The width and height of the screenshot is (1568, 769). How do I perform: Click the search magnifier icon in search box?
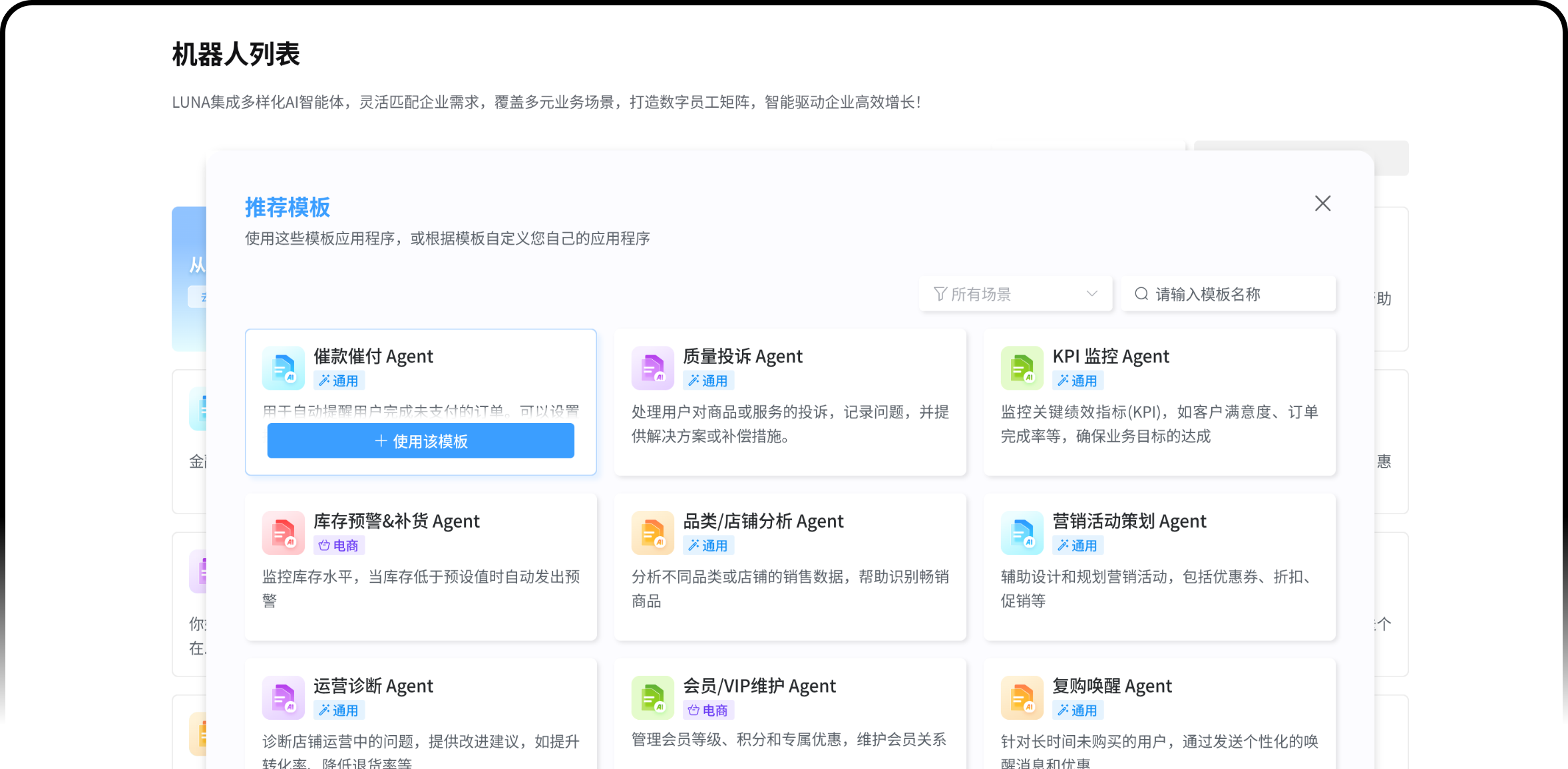coord(1141,293)
